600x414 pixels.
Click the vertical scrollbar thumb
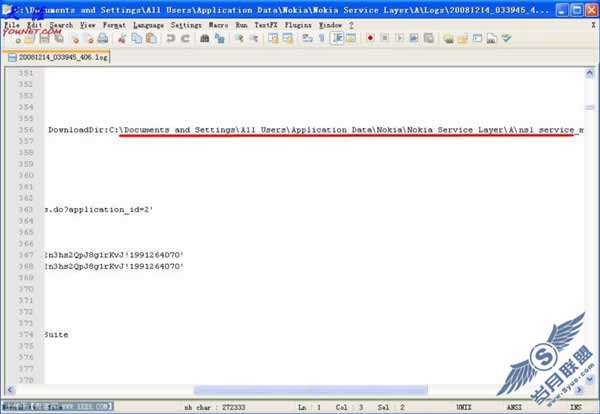tap(590, 108)
